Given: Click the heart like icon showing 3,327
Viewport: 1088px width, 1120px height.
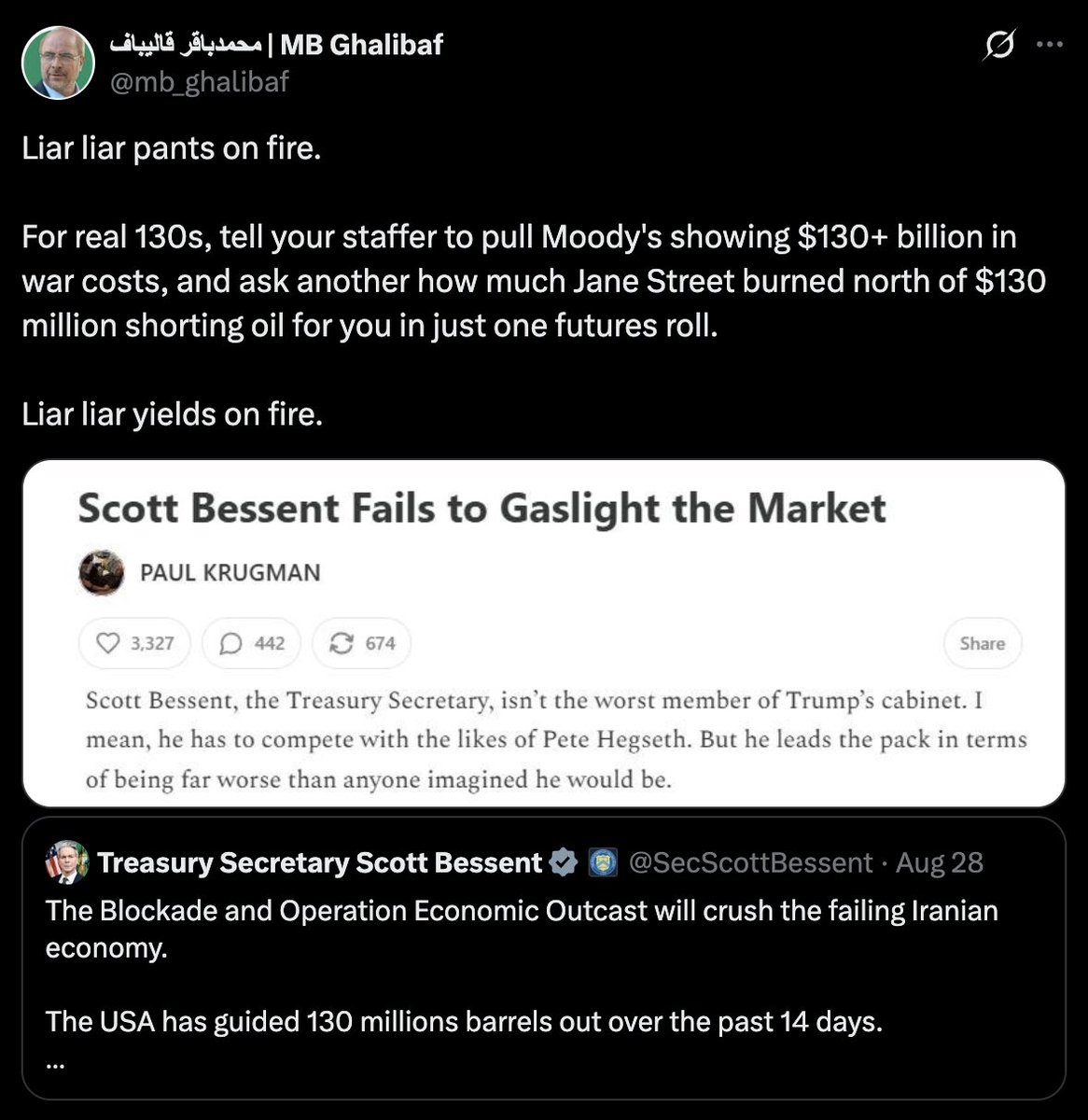Looking at the screenshot, I should (x=109, y=643).
